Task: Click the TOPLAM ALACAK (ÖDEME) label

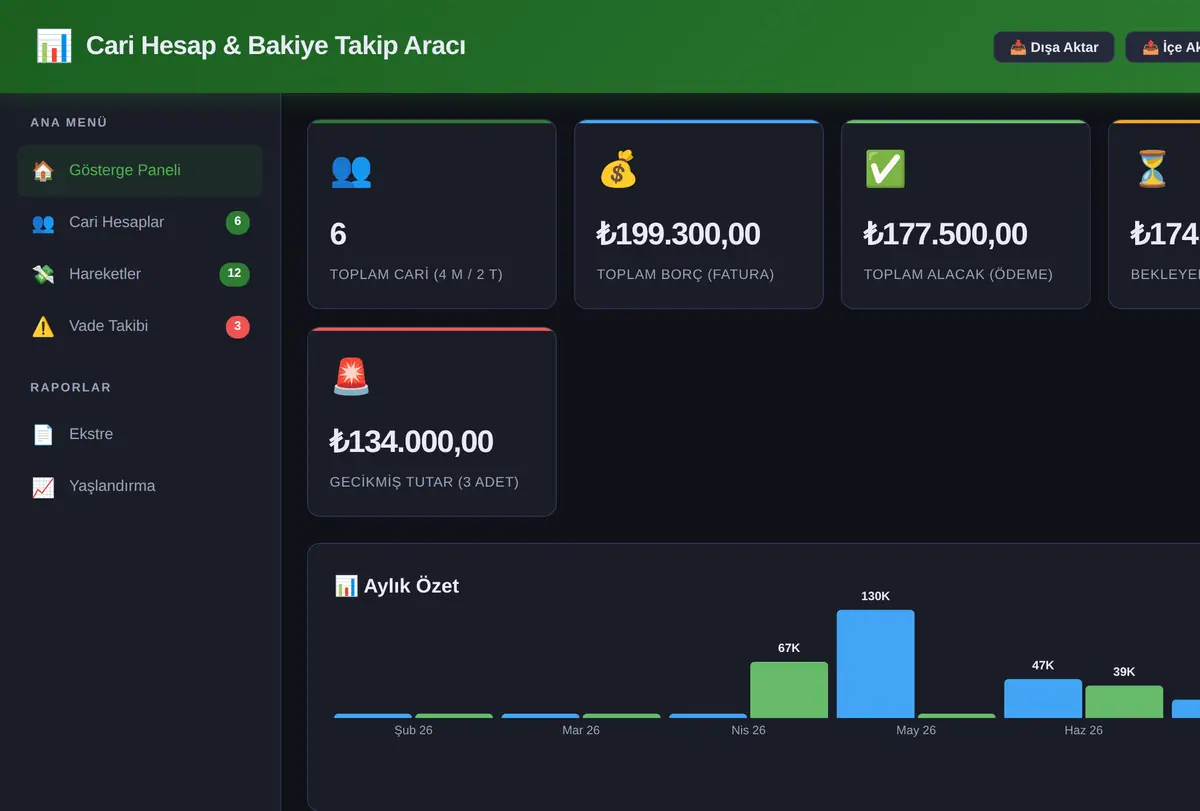Action: [x=958, y=274]
